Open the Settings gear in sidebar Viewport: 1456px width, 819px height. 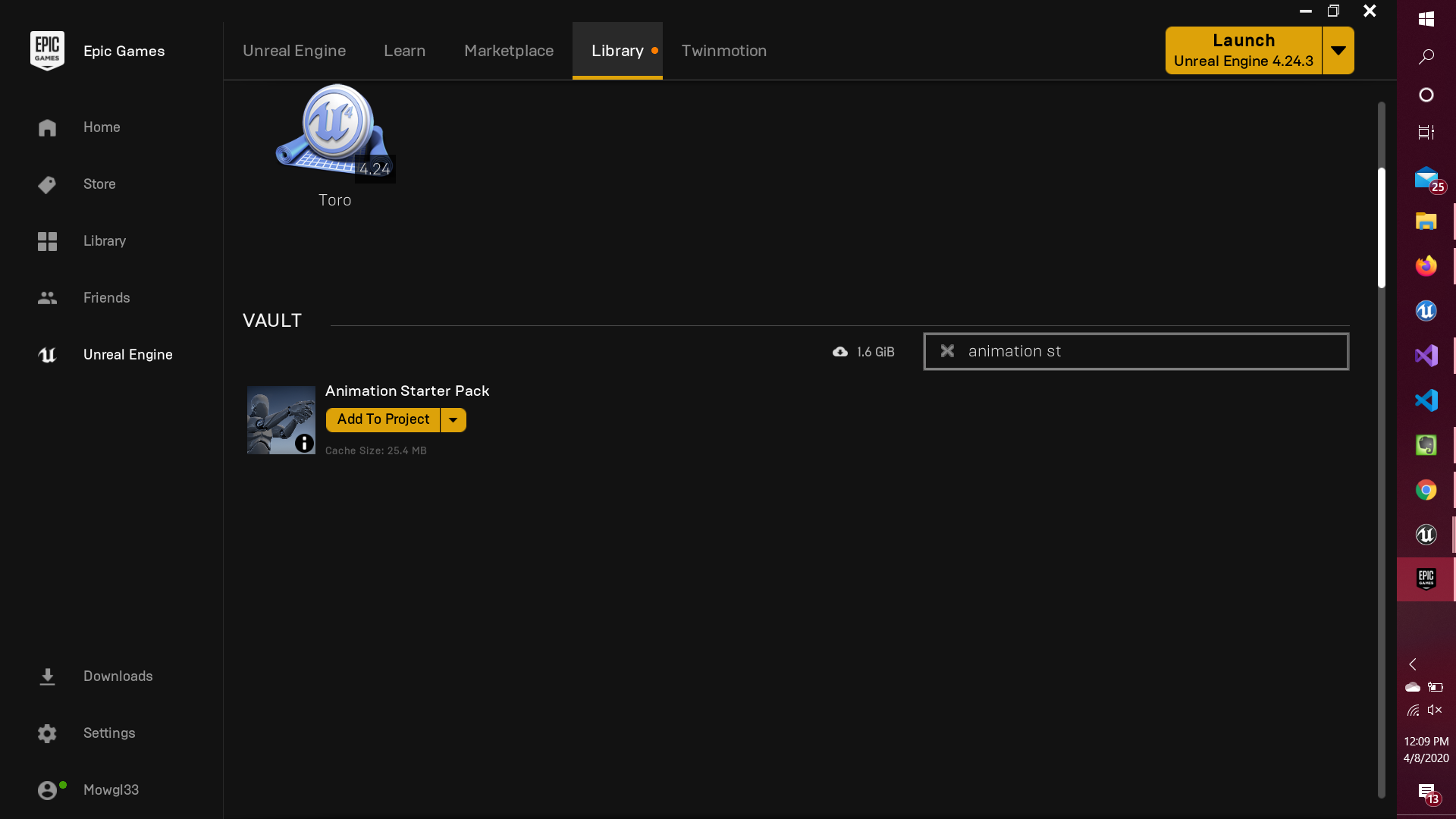click(x=47, y=733)
